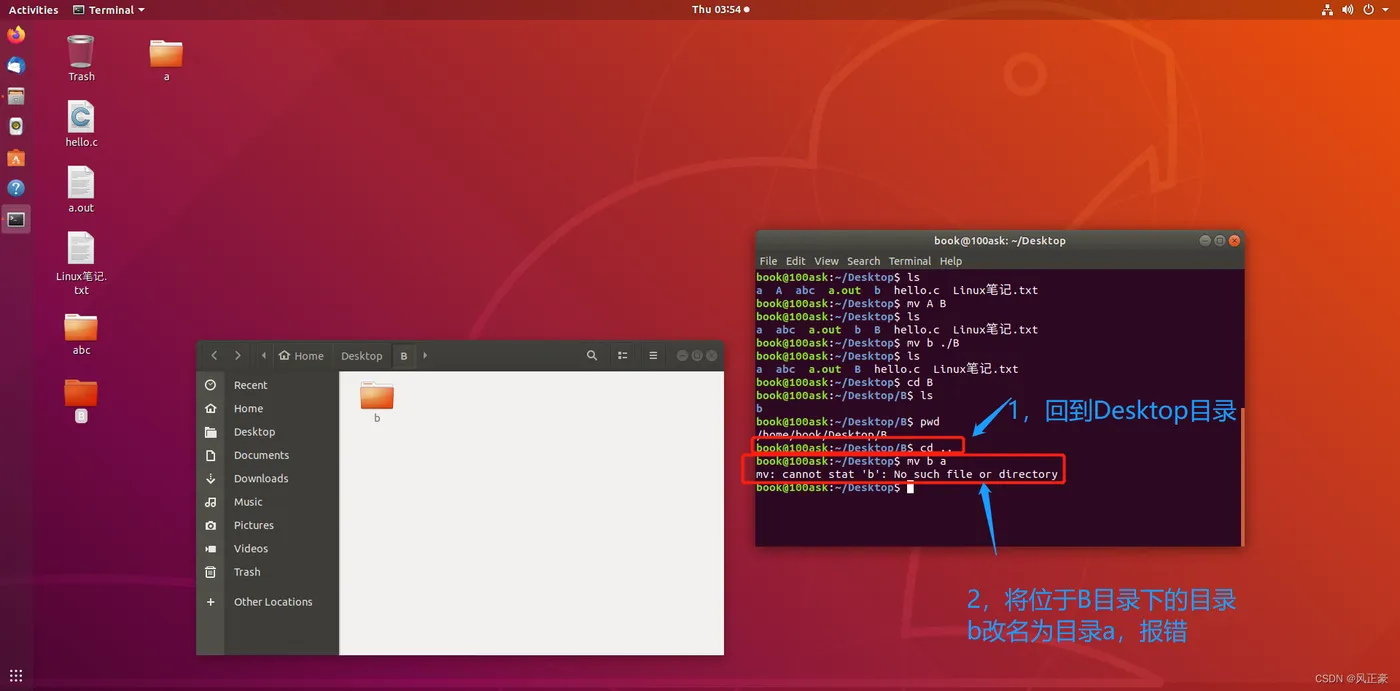Click terminal line 'mv A B'
This screenshot has width=1400, height=691.
coord(851,304)
